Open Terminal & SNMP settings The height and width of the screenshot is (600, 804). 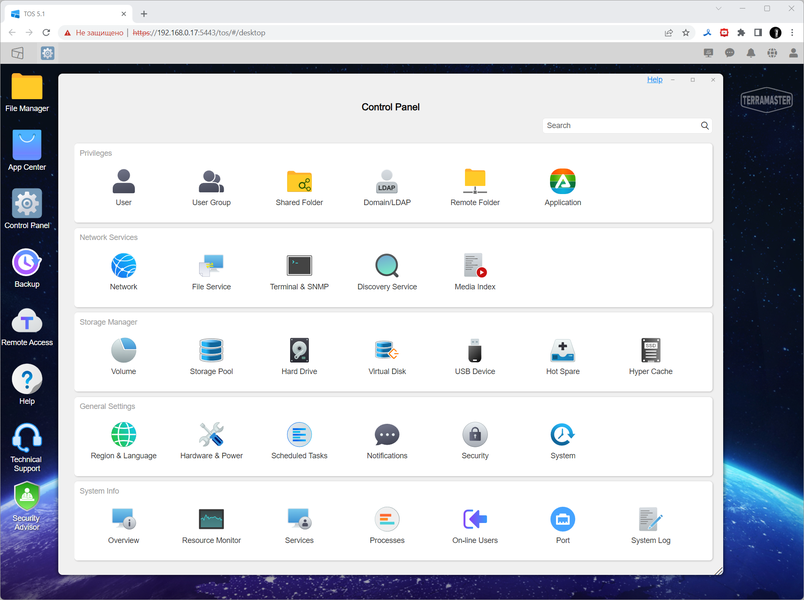click(x=299, y=272)
